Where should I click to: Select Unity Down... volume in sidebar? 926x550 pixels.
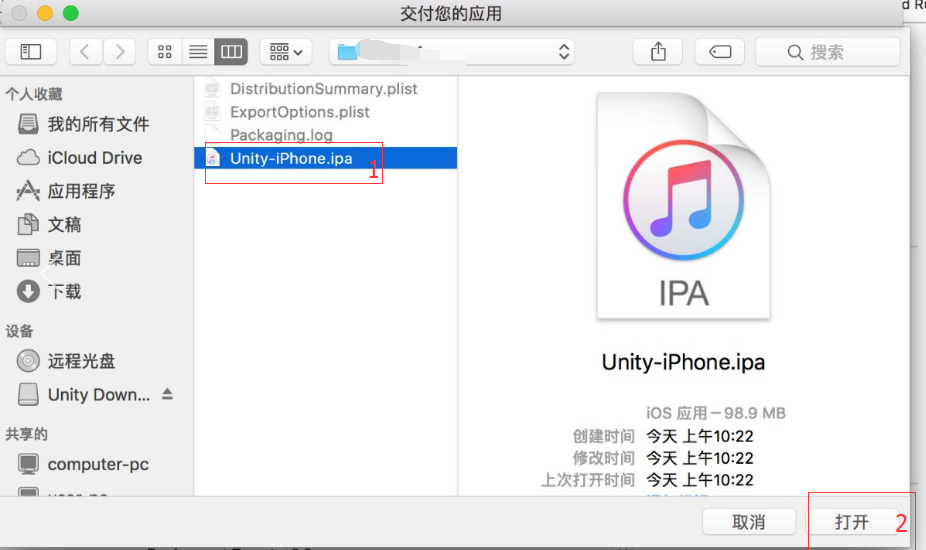click(x=99, y=394)
